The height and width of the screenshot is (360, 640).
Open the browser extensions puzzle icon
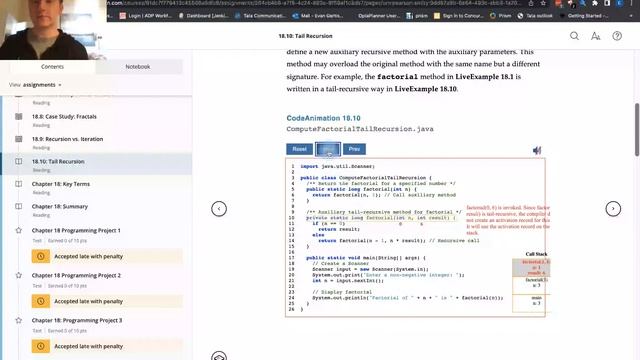pos(595,3)
